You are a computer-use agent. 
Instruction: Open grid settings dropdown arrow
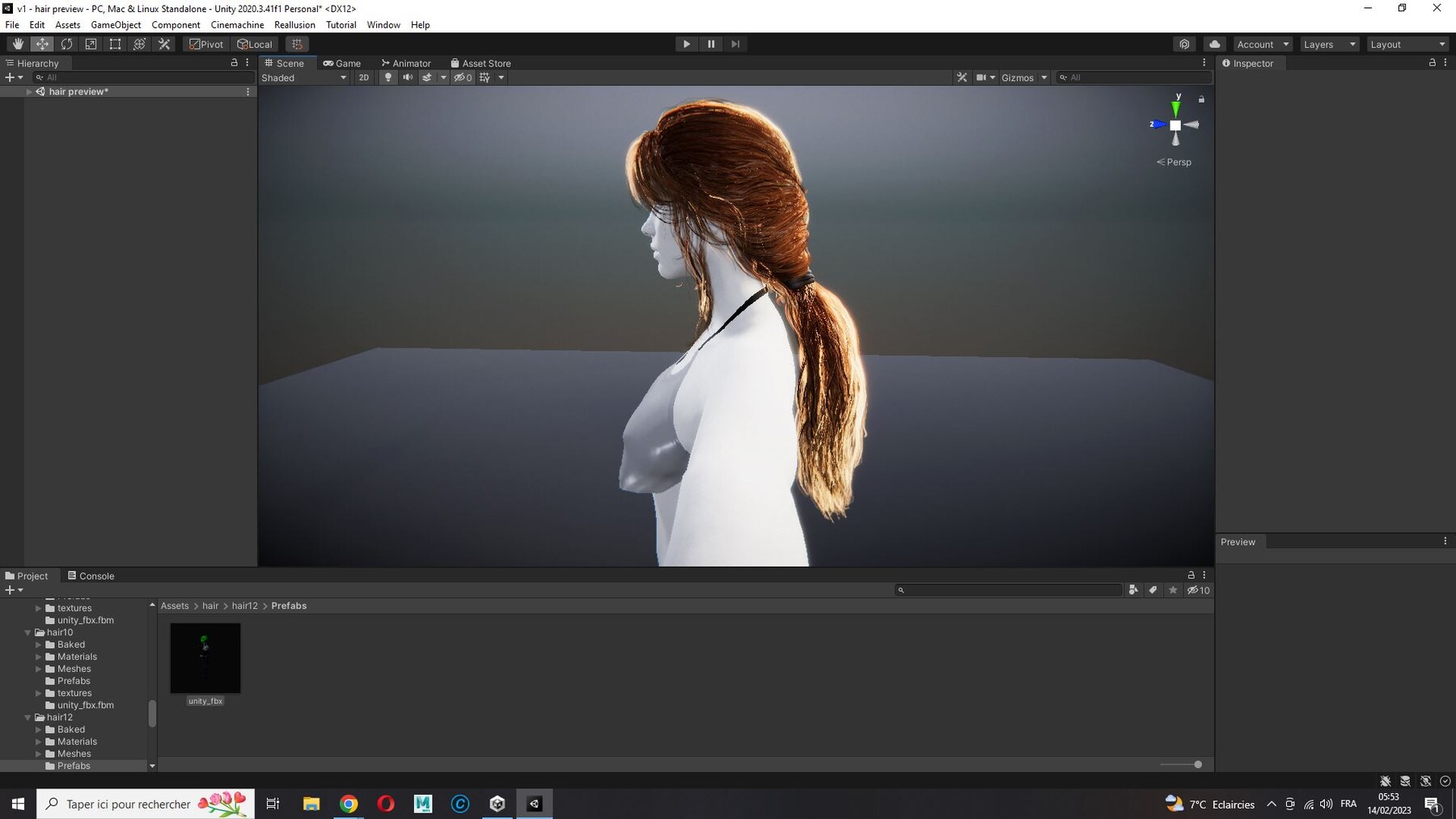[502, 78]
